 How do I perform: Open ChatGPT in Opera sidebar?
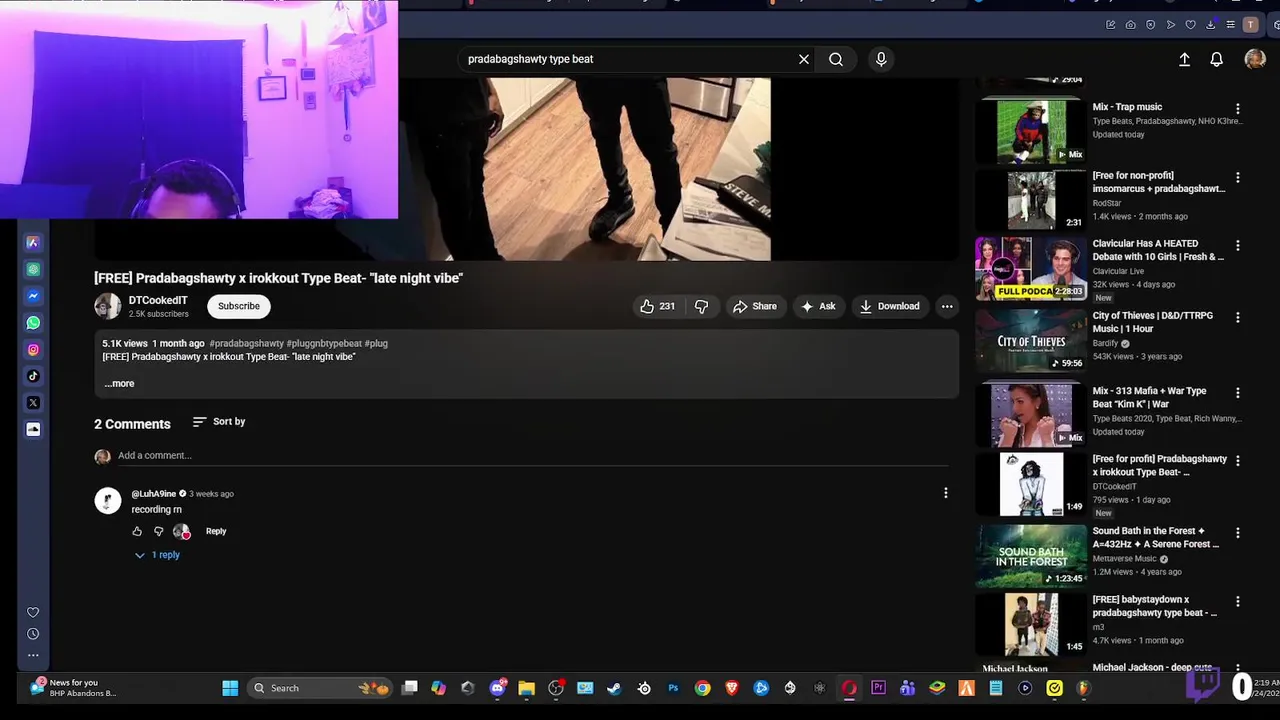pos(33,269)
